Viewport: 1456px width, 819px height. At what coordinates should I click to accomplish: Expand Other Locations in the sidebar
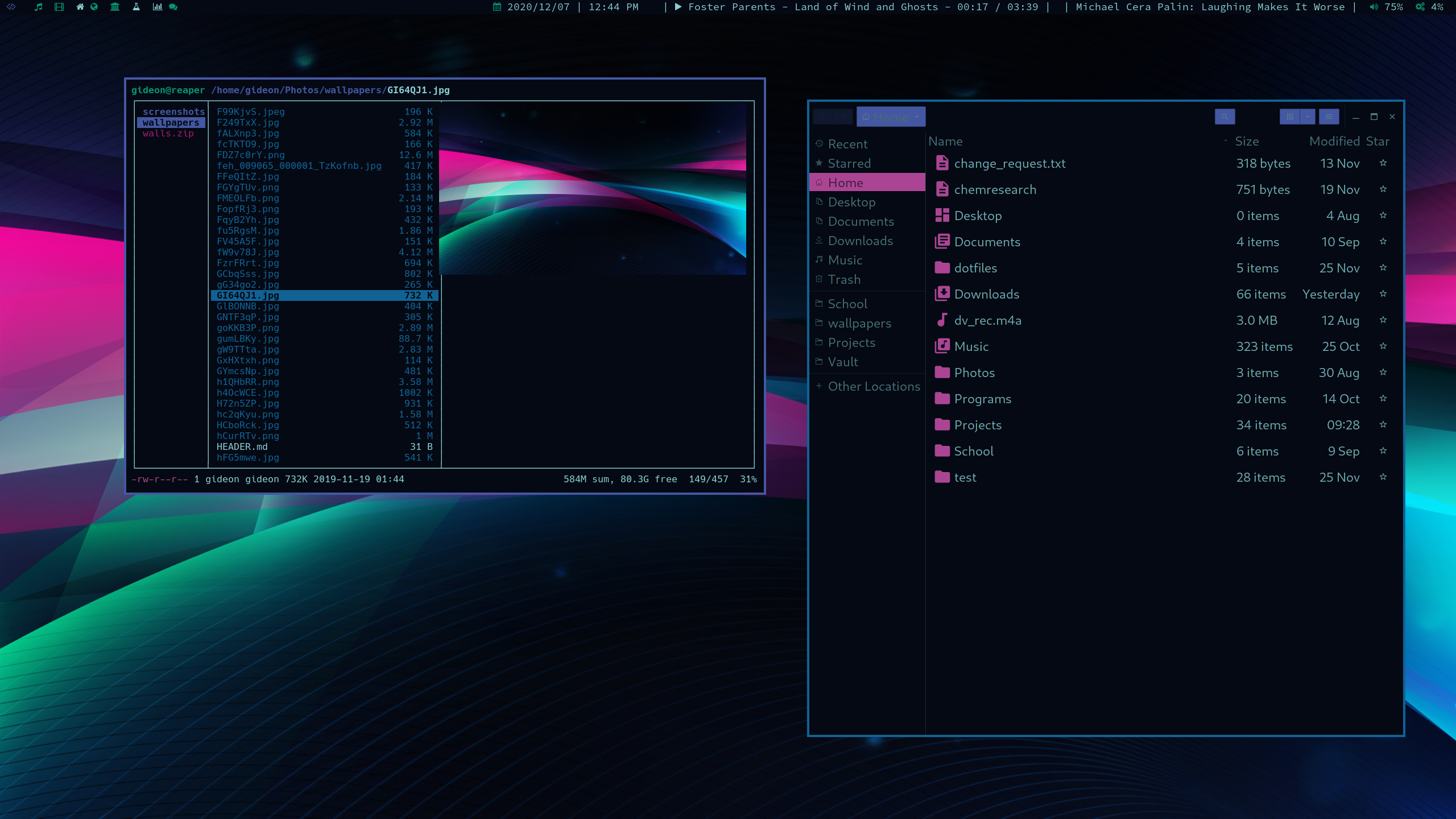coord(874,386)
